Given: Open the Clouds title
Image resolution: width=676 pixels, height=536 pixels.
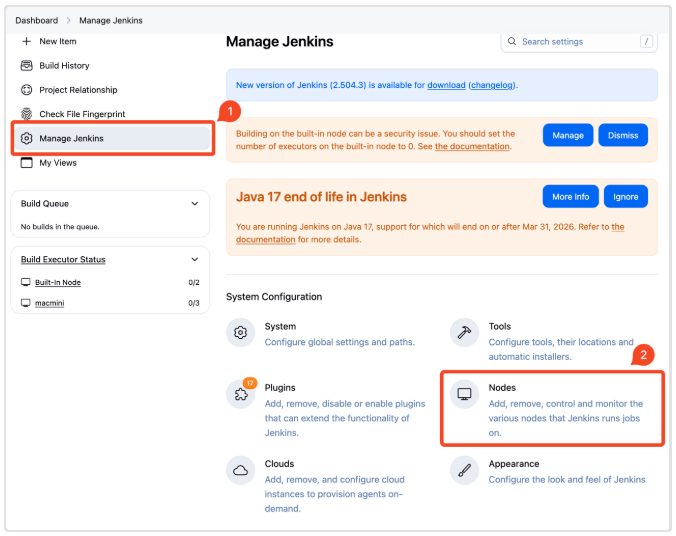Looking at the screenshot, I should point(279,464).
